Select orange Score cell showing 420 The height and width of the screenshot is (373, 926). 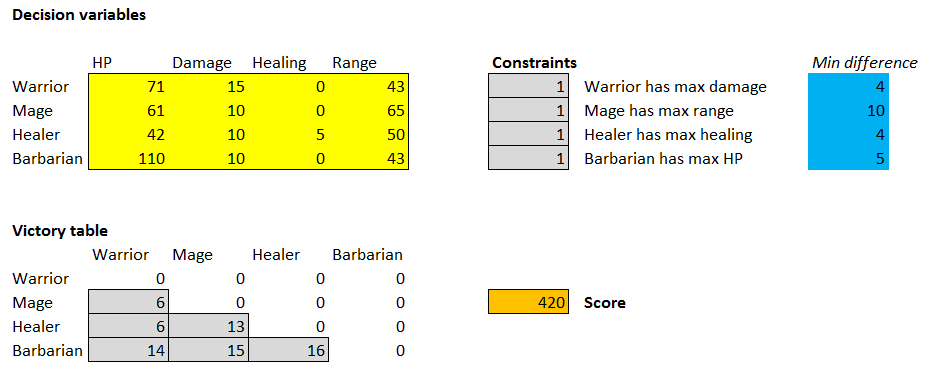point(529,303)
